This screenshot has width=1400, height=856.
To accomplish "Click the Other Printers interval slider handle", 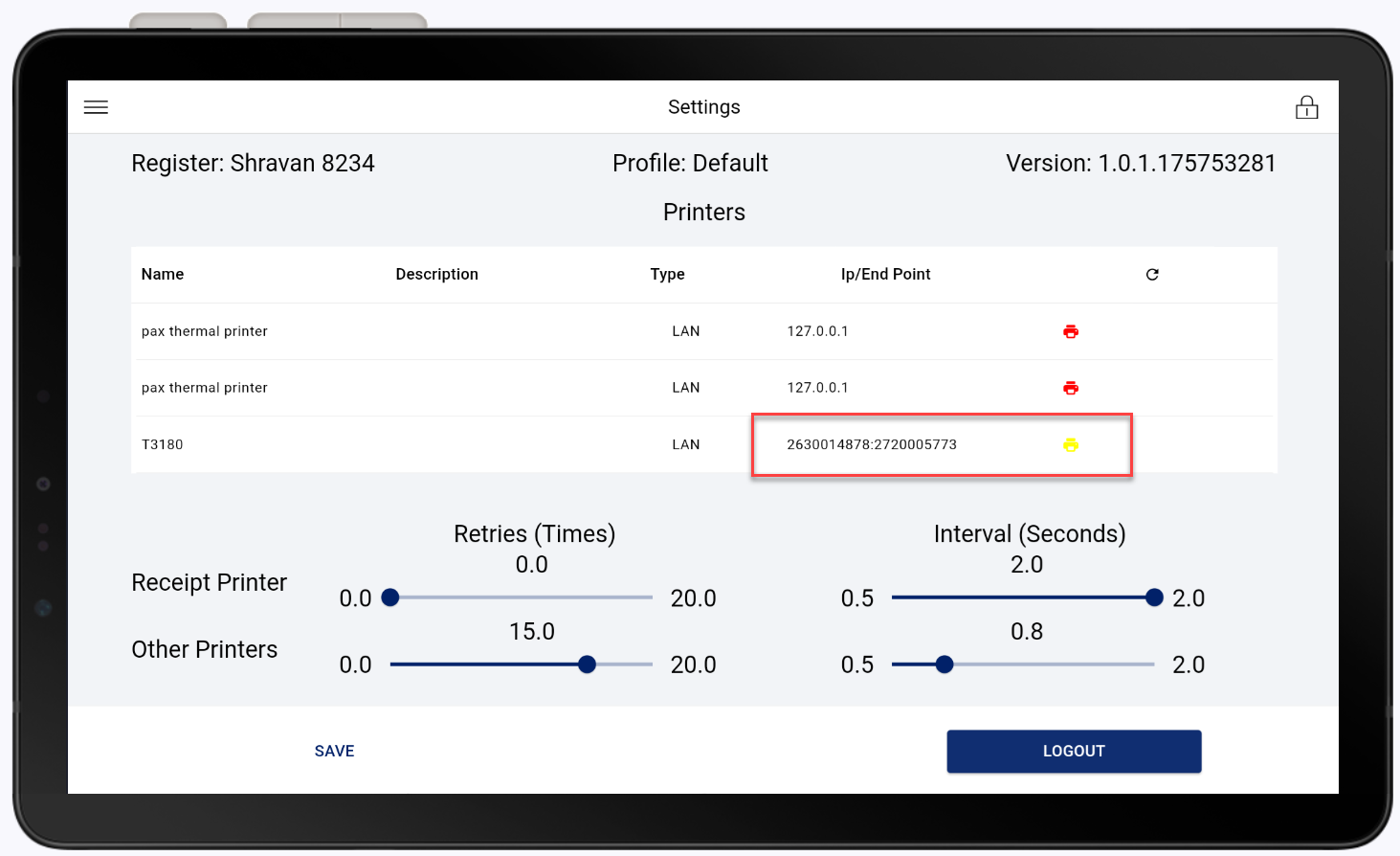I will click(944, 664).
